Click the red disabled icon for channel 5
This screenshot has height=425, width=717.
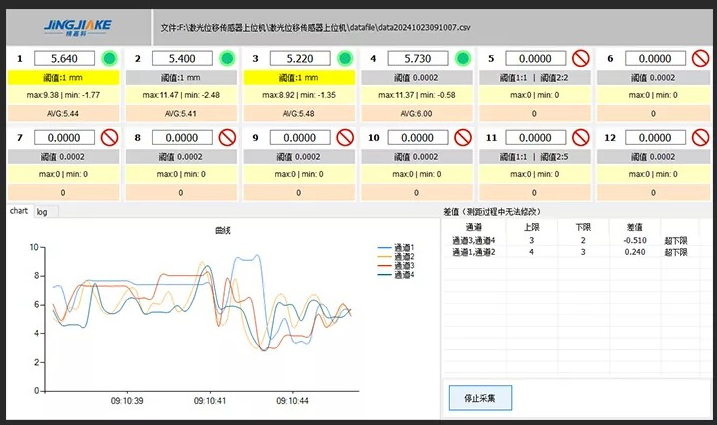582,59
